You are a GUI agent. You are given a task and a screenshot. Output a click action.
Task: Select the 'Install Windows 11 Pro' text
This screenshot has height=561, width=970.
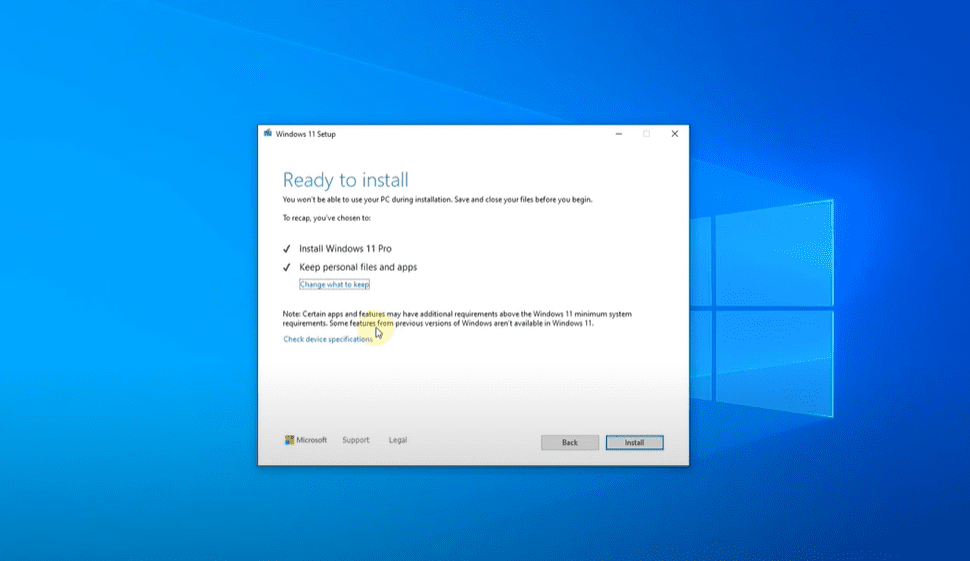click(345, 248)
